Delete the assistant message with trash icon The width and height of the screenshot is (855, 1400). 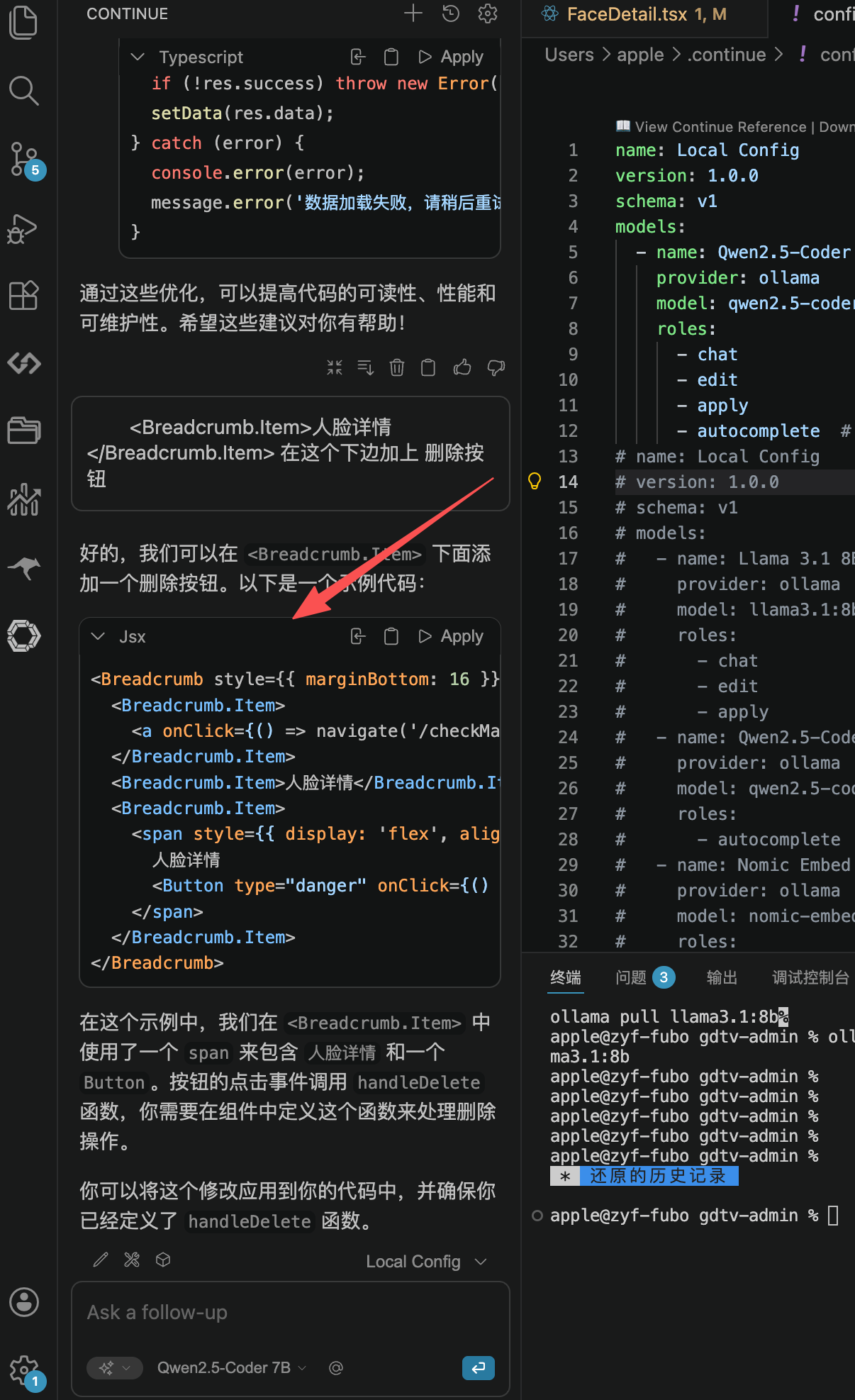397,367
